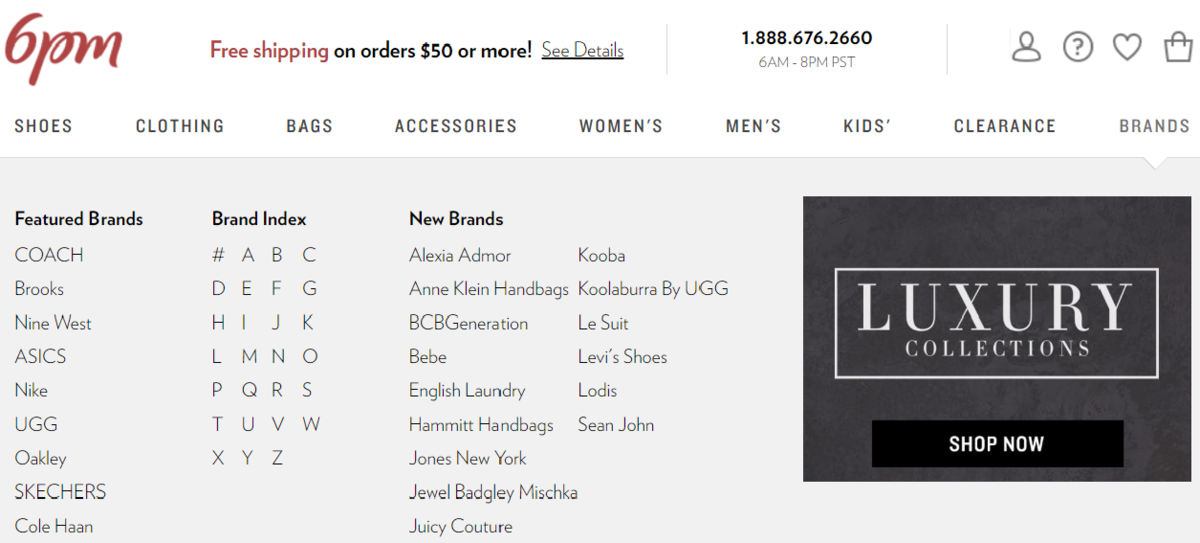Choose letter M in Brand Index

click(249, 357)
